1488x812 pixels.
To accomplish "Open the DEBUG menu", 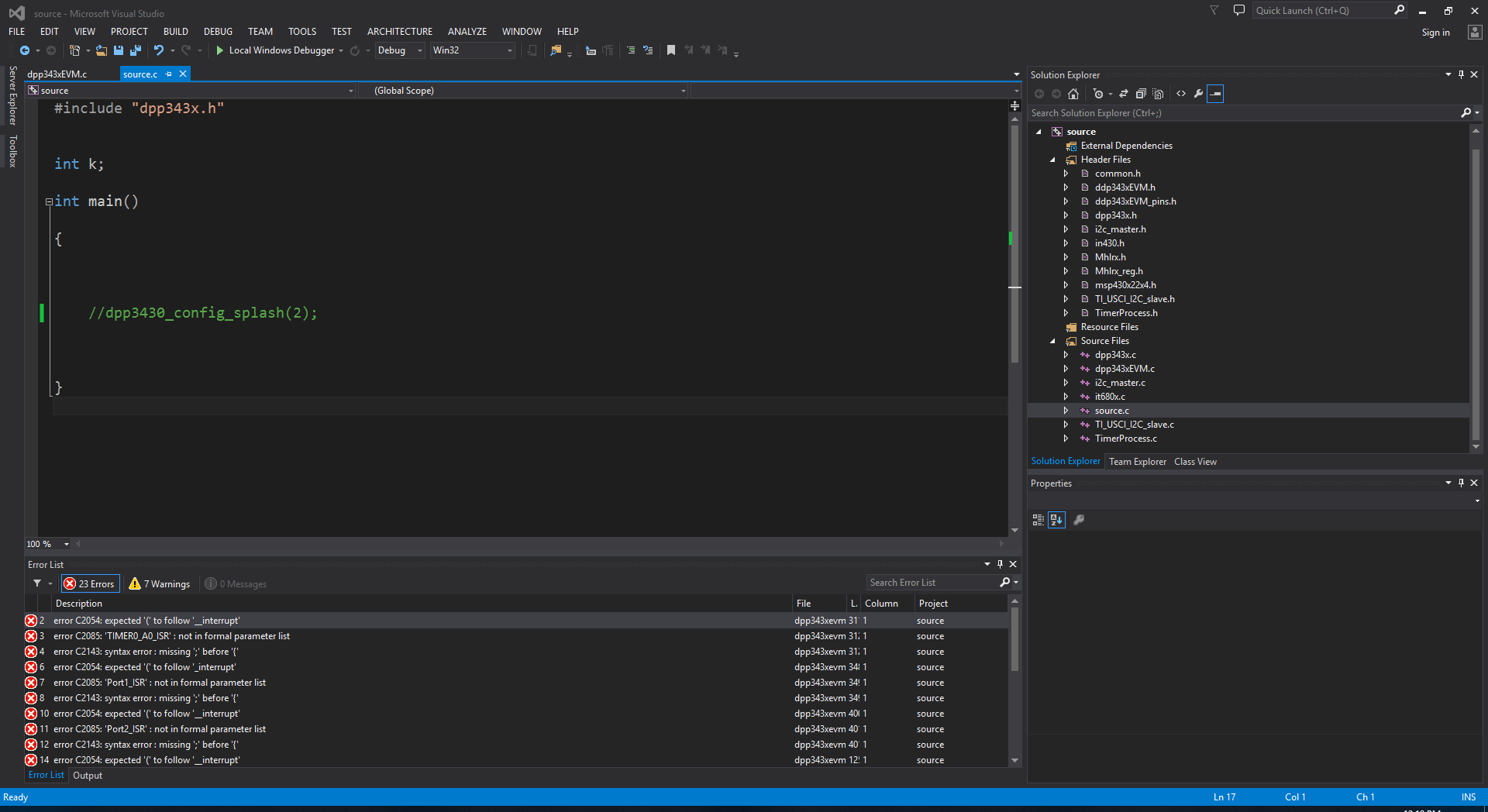I will (x=218, y=32).
